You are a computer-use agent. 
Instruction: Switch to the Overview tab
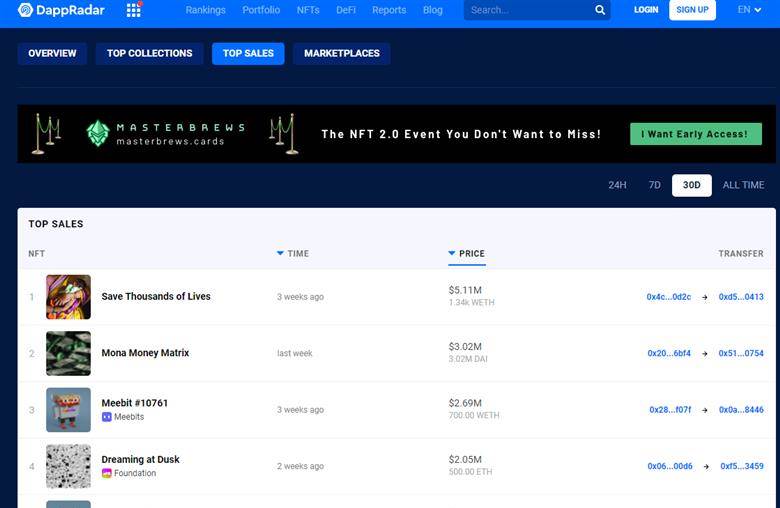coord(52,54)
